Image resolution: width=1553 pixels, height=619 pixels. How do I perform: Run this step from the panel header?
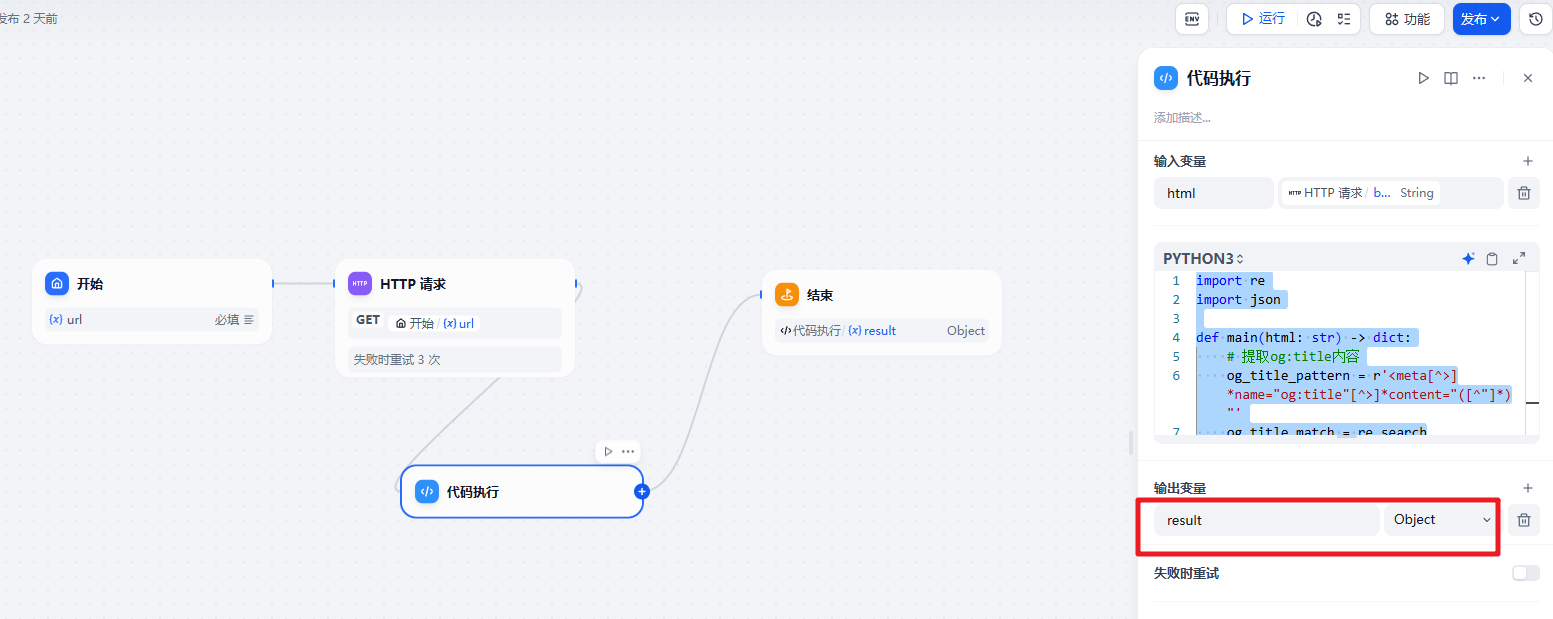[x=1423, y=78]
